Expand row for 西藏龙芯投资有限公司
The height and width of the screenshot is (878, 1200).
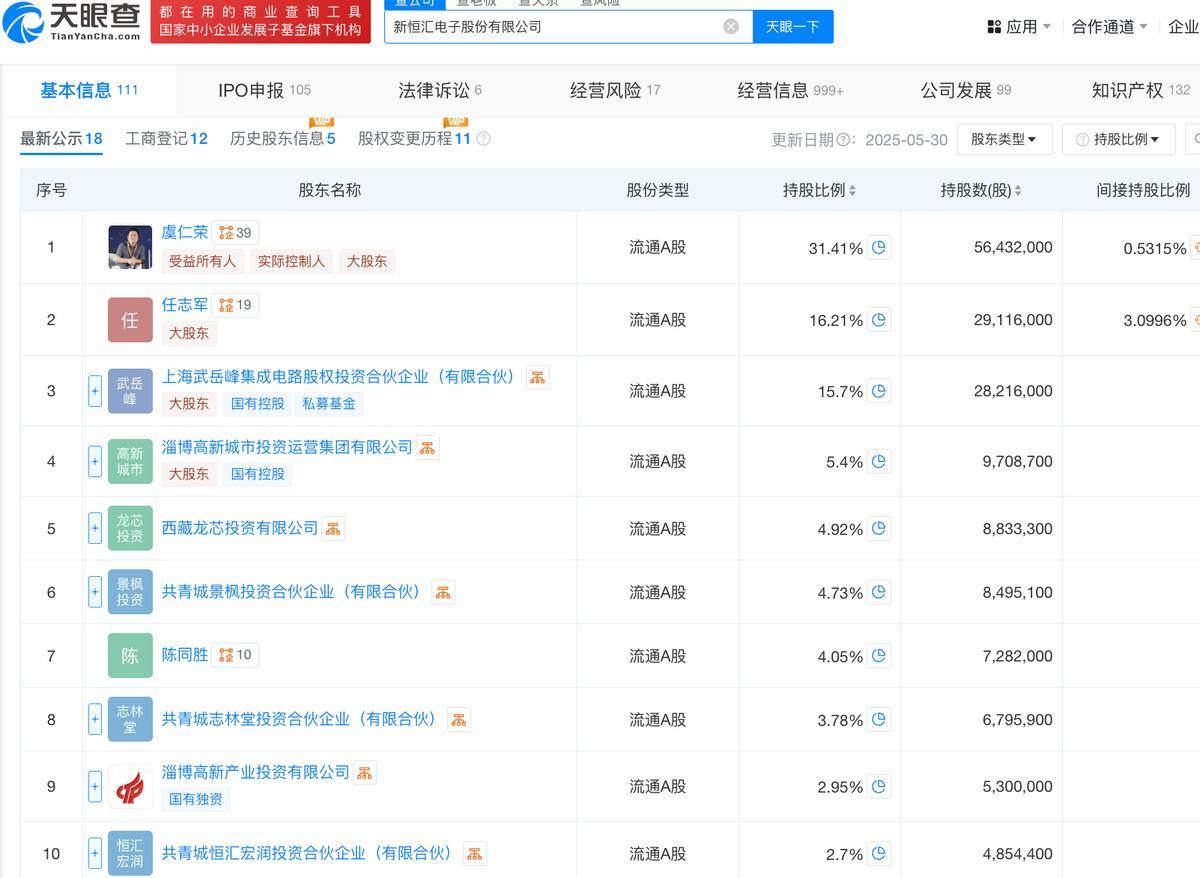(x=95, y=529)
